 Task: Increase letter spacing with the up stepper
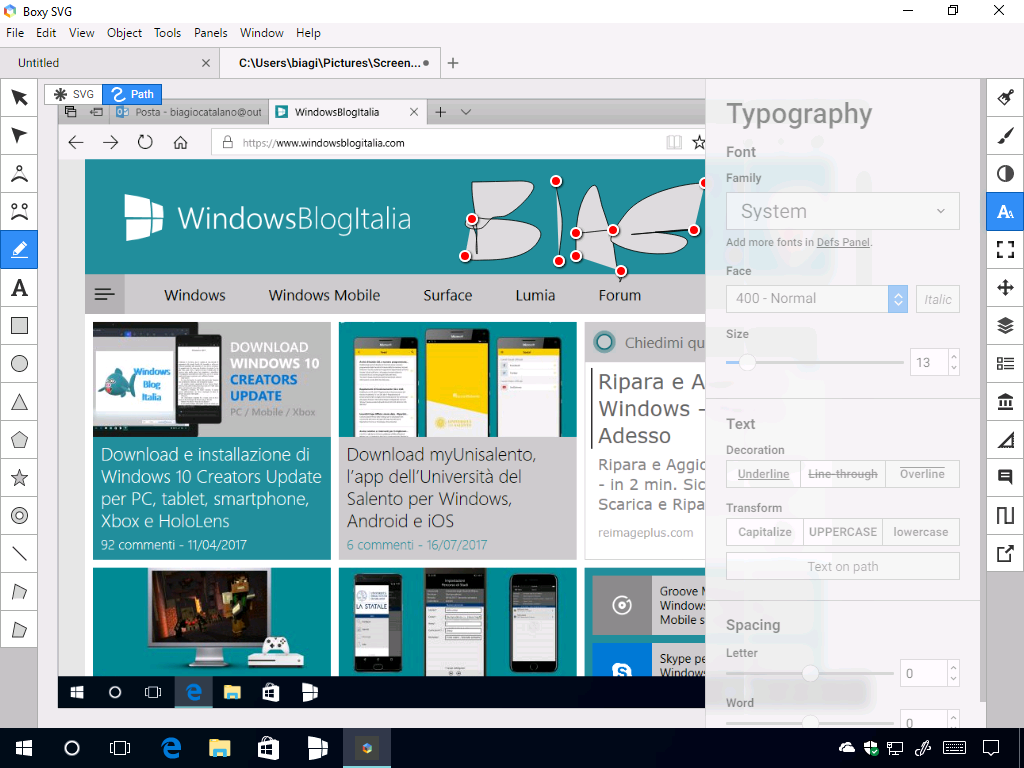(953, 667)
